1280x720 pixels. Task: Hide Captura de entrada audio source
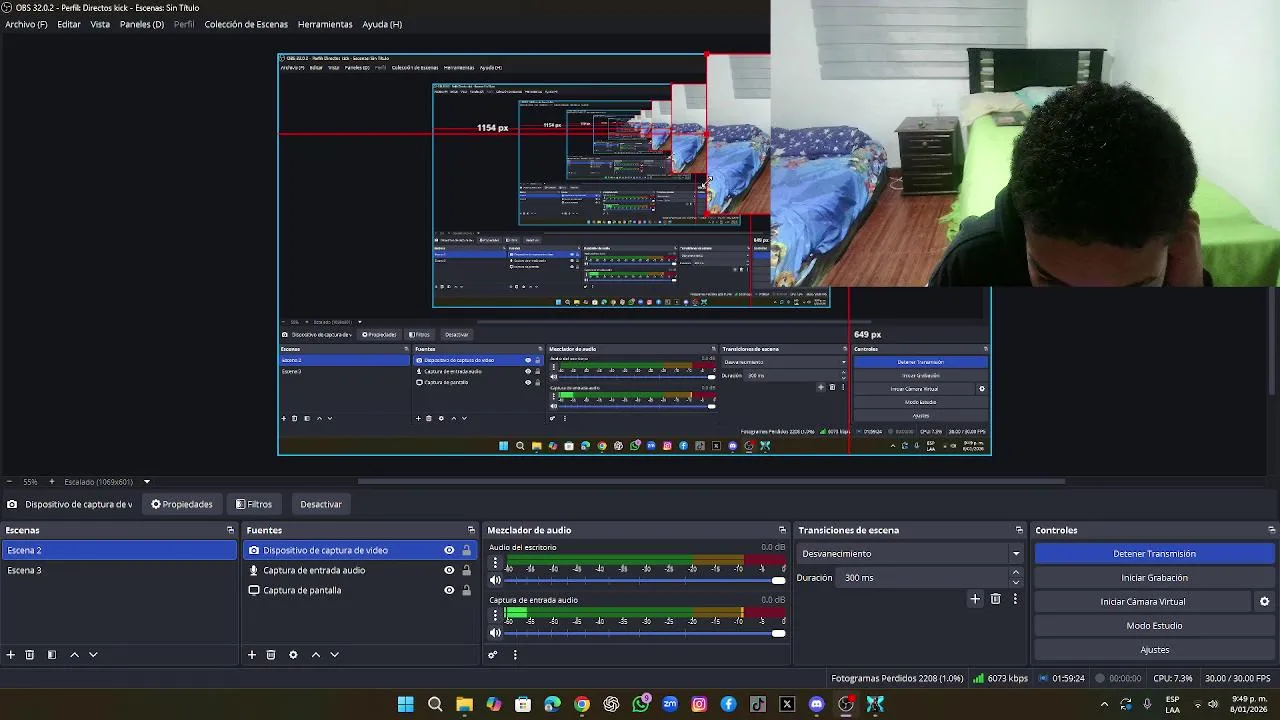click(449, 570)
